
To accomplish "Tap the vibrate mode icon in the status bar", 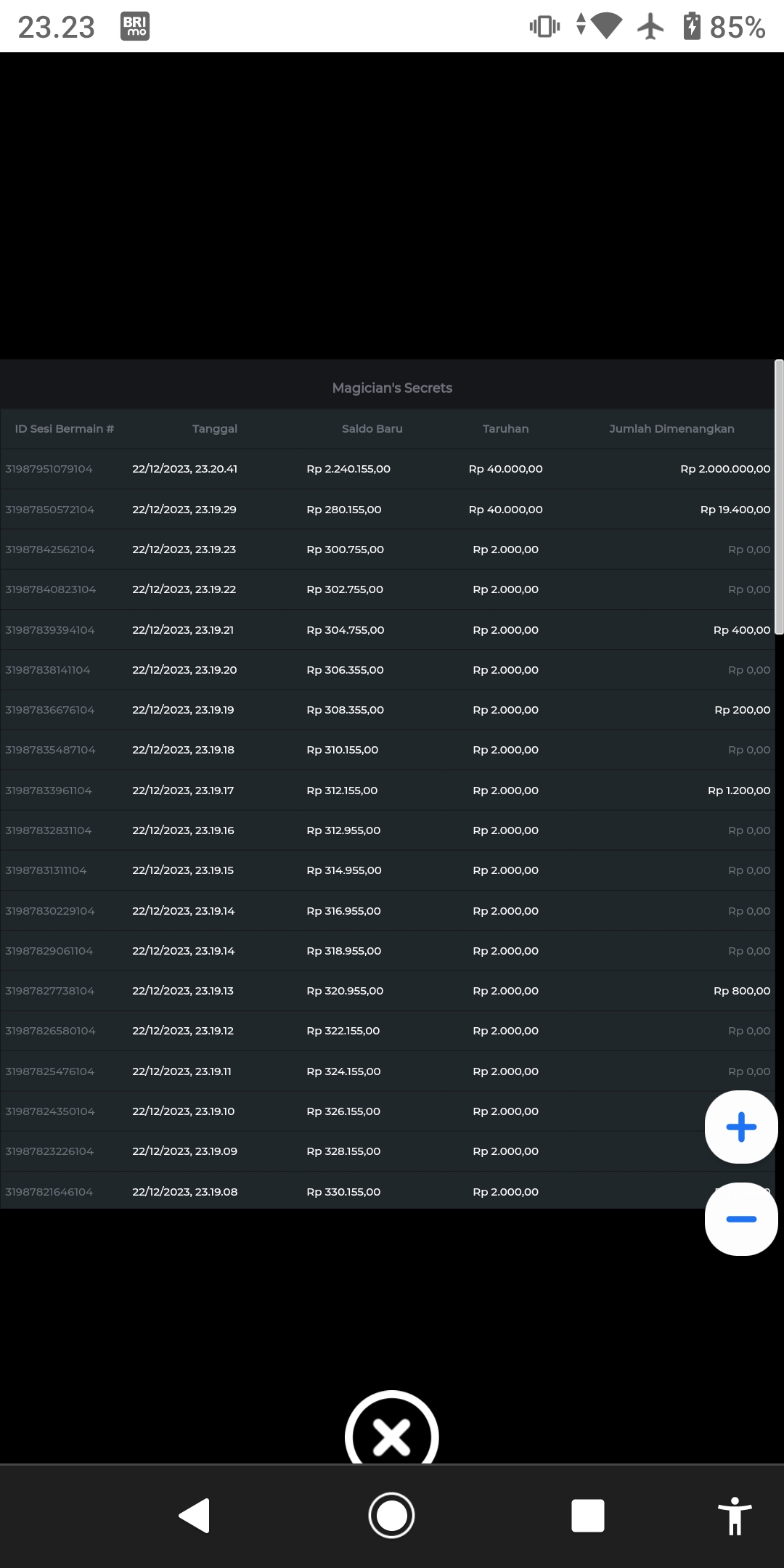I will coord(544,27).
